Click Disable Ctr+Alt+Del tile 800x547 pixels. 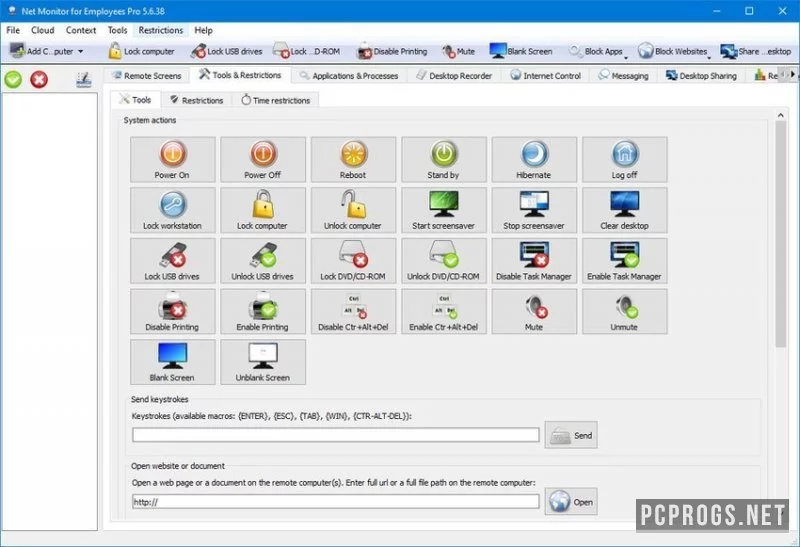(353, 311)
